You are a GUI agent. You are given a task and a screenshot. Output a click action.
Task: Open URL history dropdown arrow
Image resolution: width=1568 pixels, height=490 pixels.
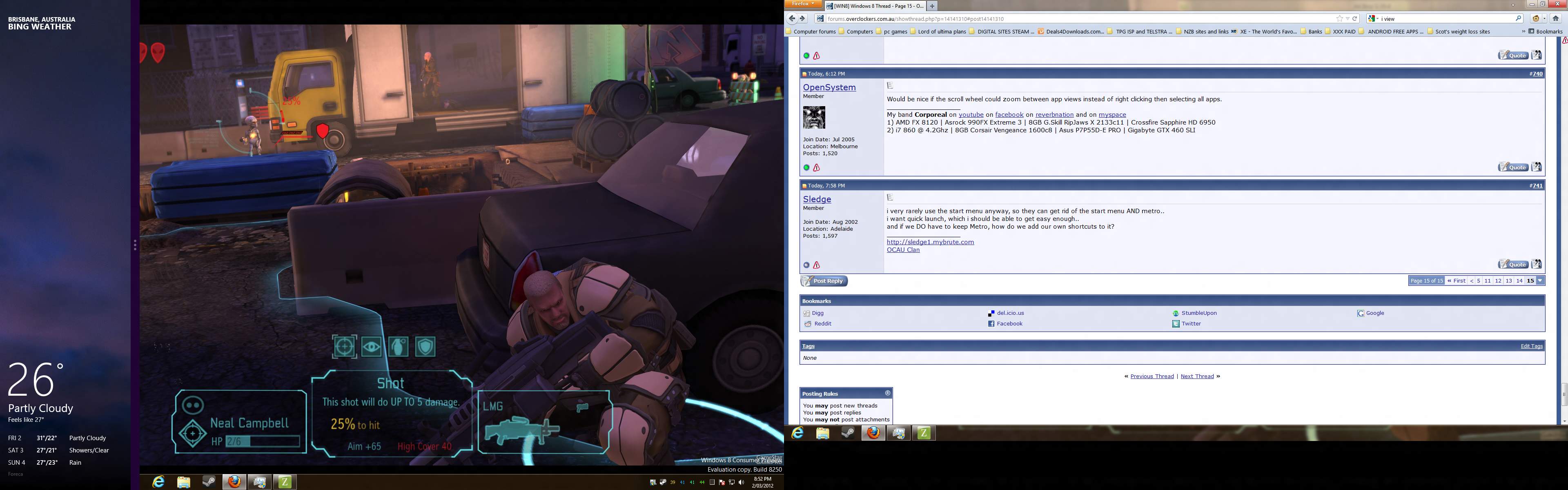(x=1347, y=19)
